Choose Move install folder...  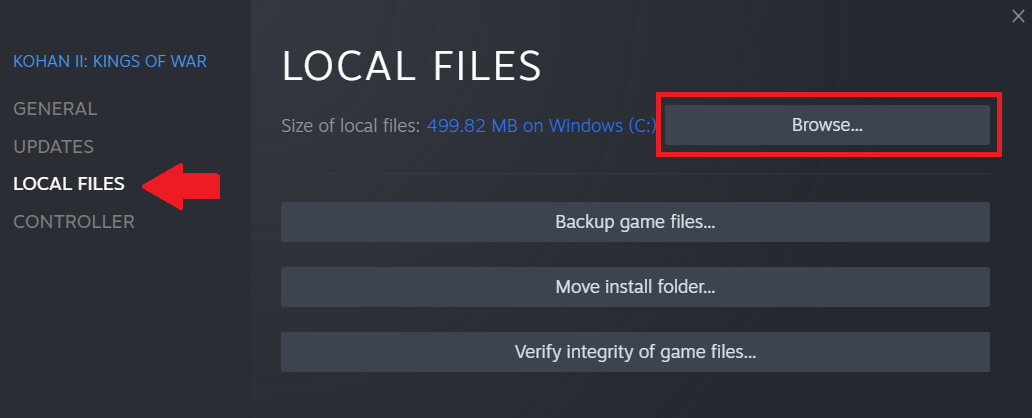(635, 287)
